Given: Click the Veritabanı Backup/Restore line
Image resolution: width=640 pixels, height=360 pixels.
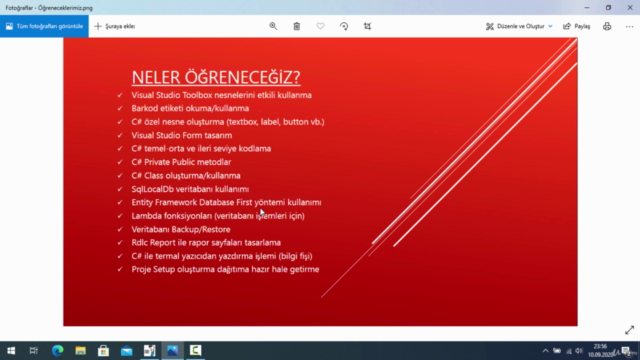Looking at the screenshot, I should pyautogui.click(x=181, y=229).
